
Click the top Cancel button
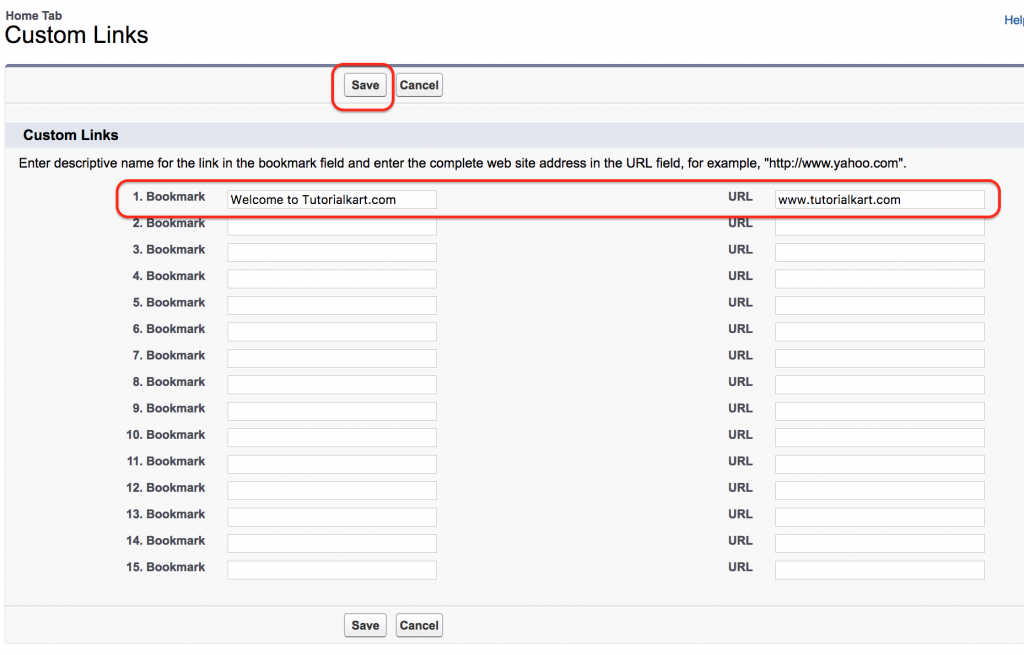(419, 85)
